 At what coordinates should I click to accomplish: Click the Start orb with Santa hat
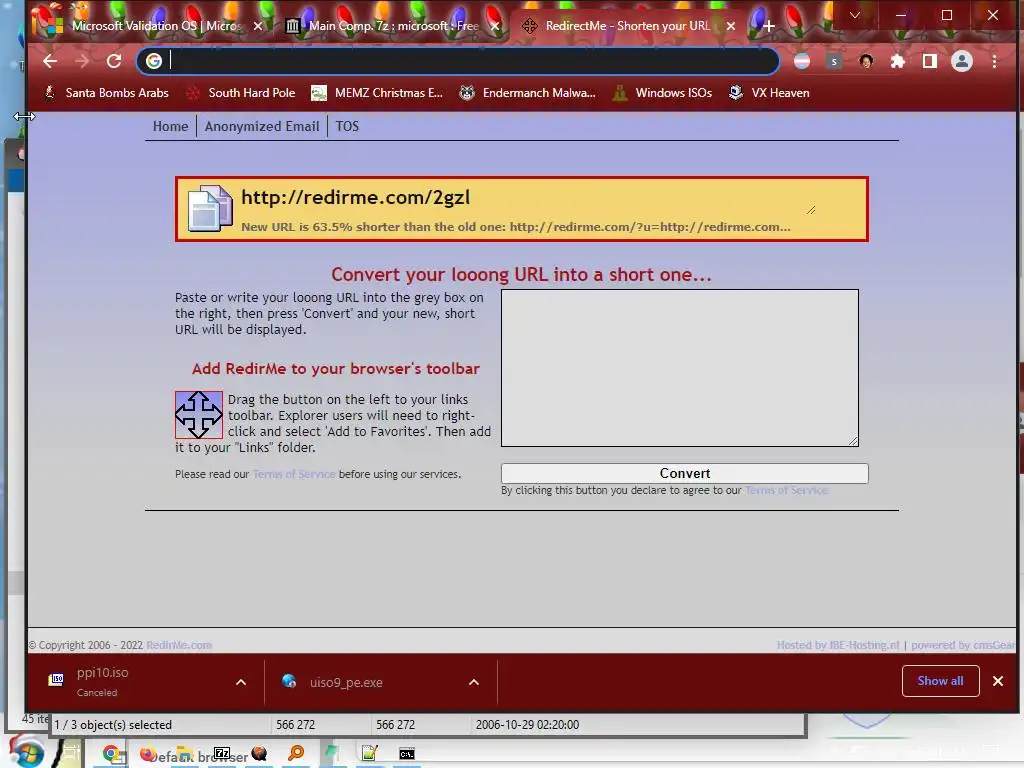tap(25, 752)
